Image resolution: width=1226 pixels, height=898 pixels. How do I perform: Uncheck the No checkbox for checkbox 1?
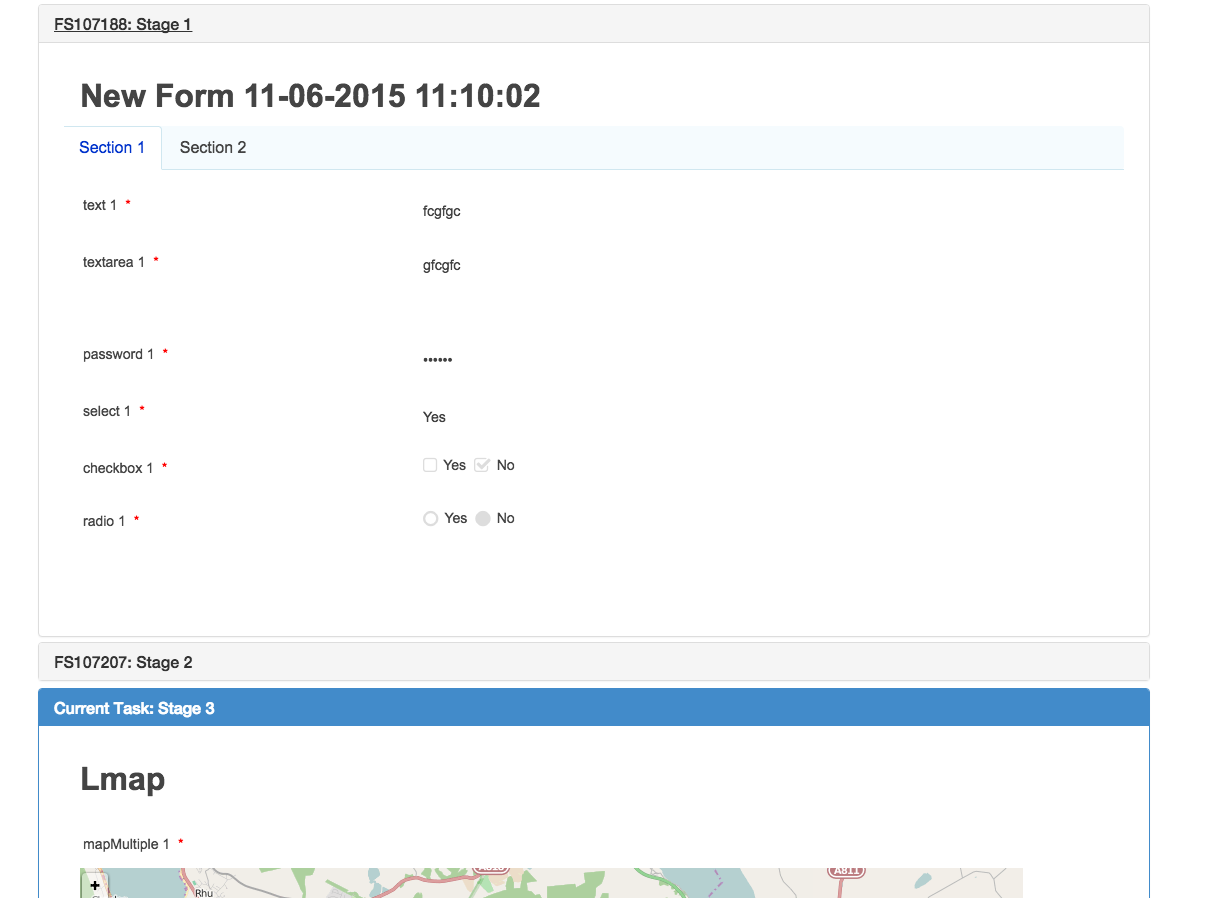tap(481, 465)
